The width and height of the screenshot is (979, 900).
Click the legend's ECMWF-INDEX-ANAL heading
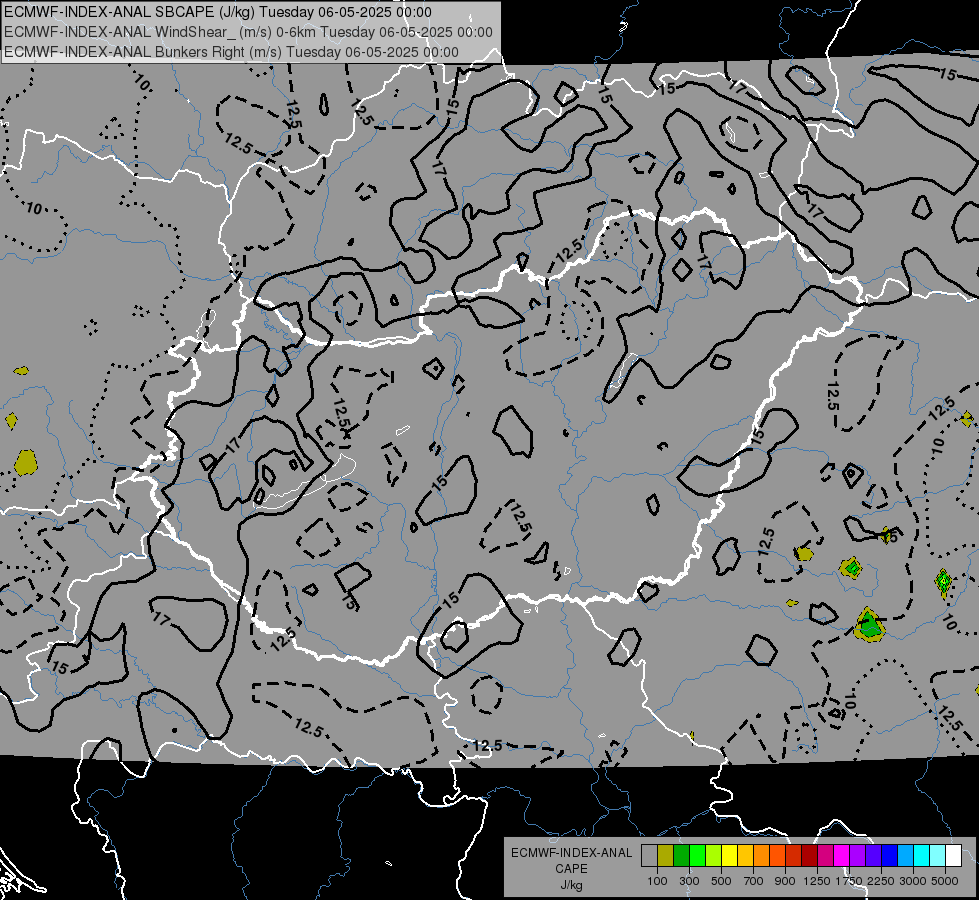pyautogui.click(x=571, y=853)
